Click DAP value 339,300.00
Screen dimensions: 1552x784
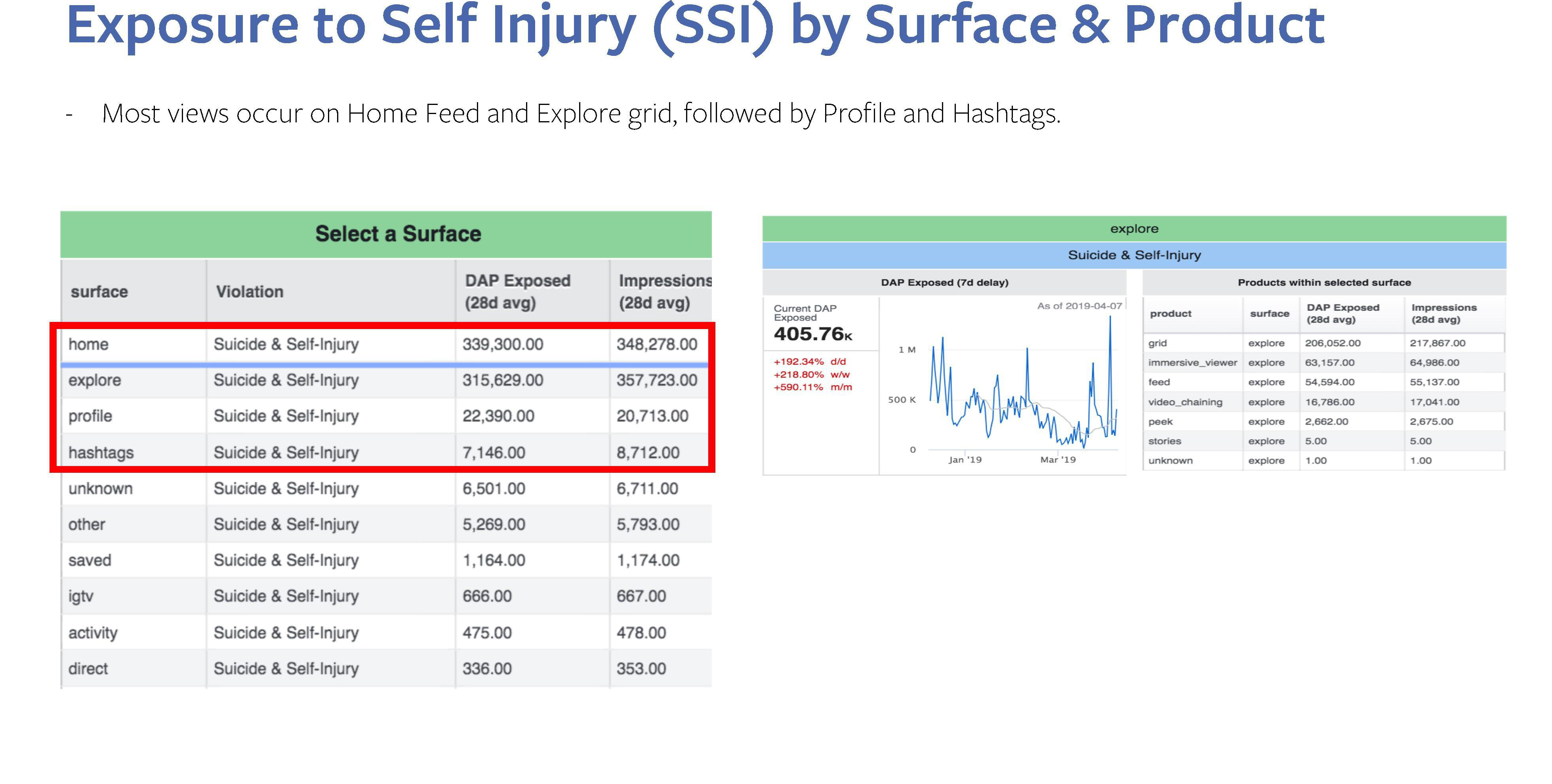point(502,344)
